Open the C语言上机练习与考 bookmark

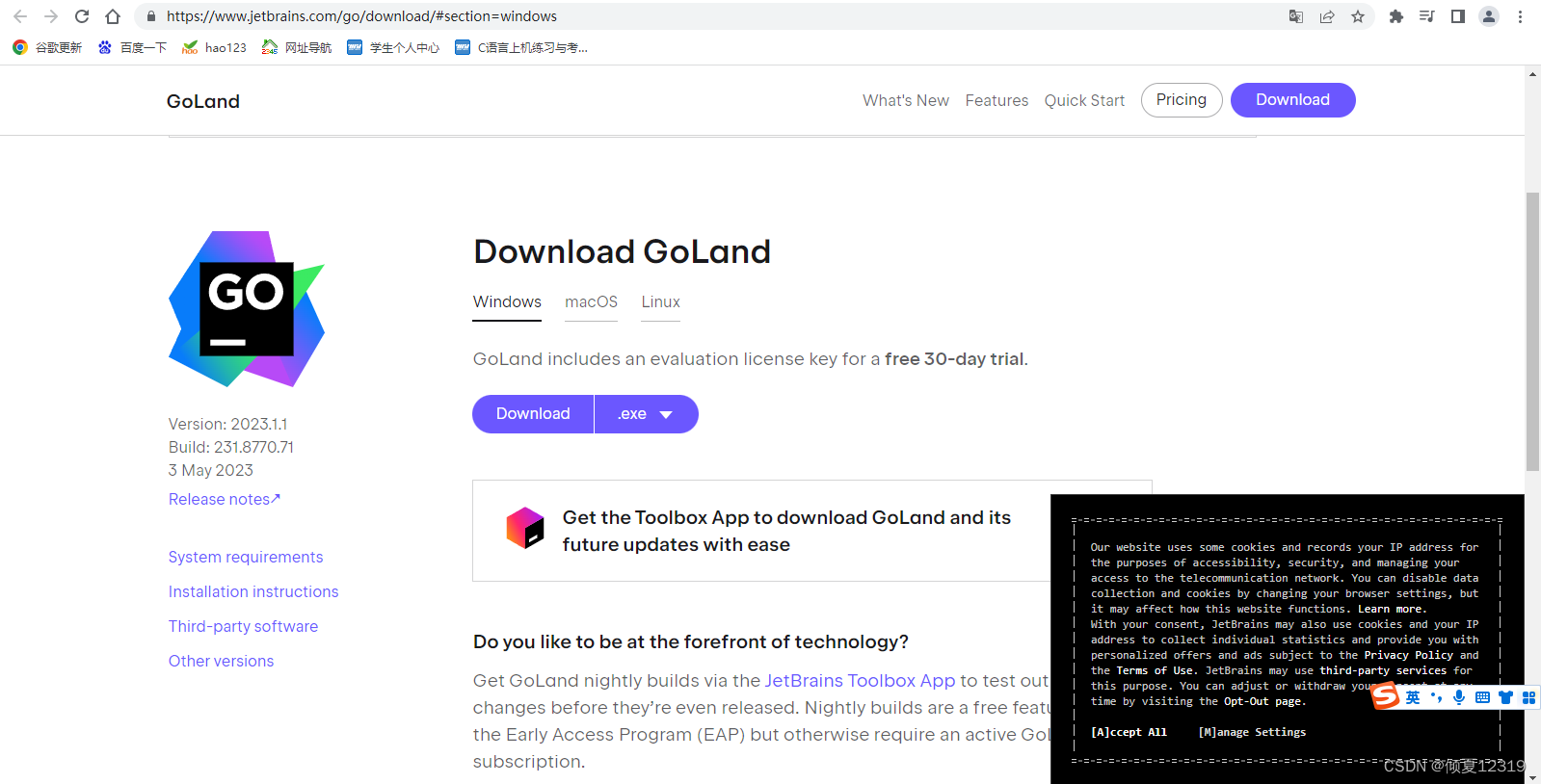521,47
